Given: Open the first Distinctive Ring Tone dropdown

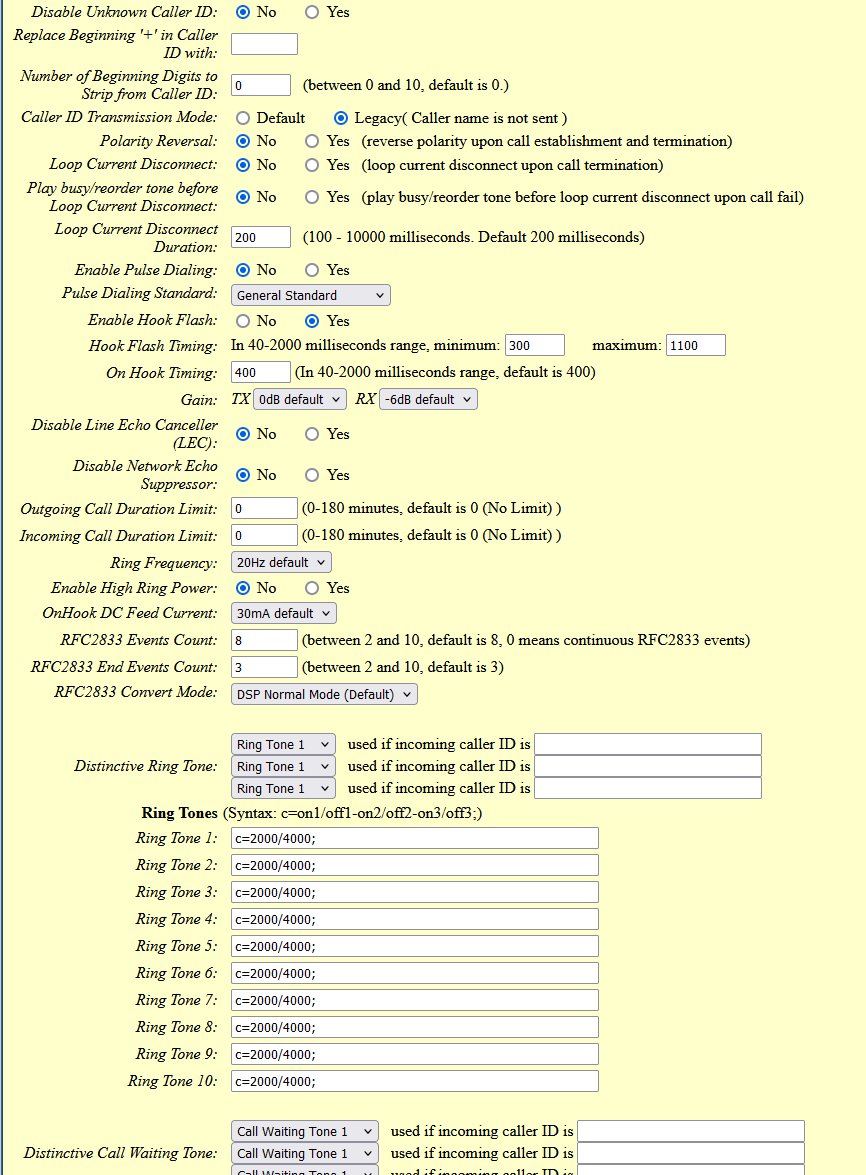Looking at the screenshot, I should 283,744.
